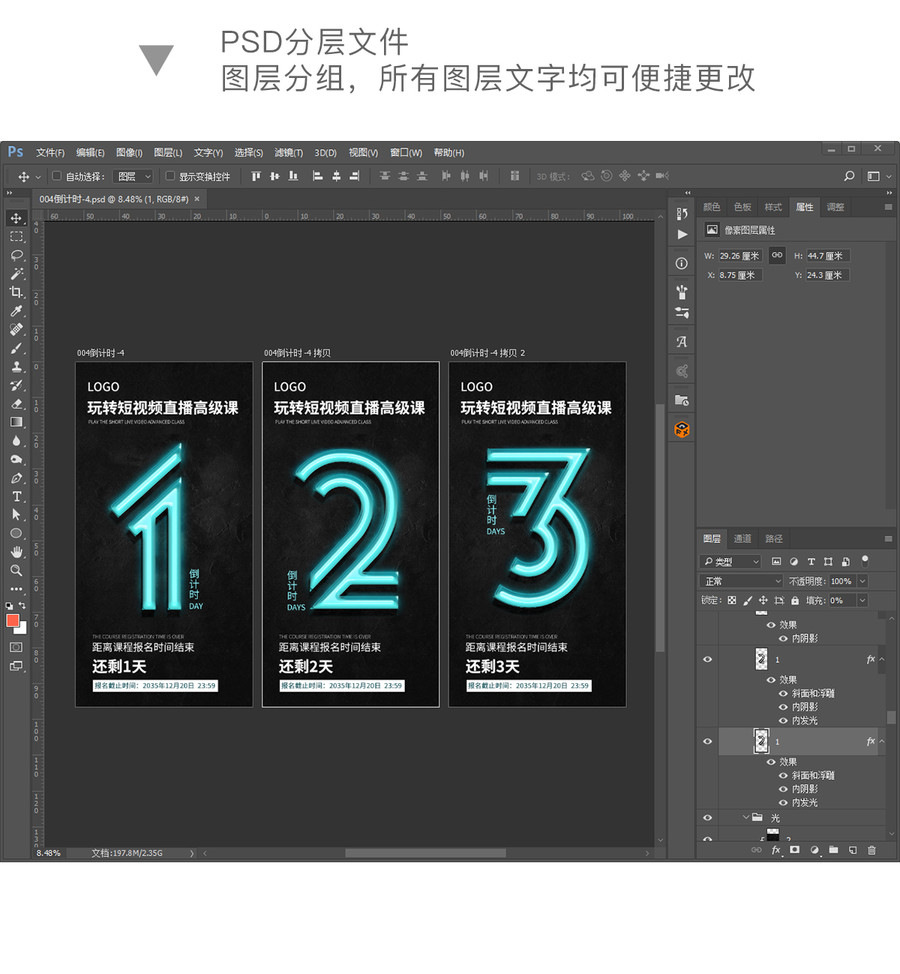Open the 图层 auto-select dropdown
The height and width of the screenshot is (974, 900).
coord(132,176)
